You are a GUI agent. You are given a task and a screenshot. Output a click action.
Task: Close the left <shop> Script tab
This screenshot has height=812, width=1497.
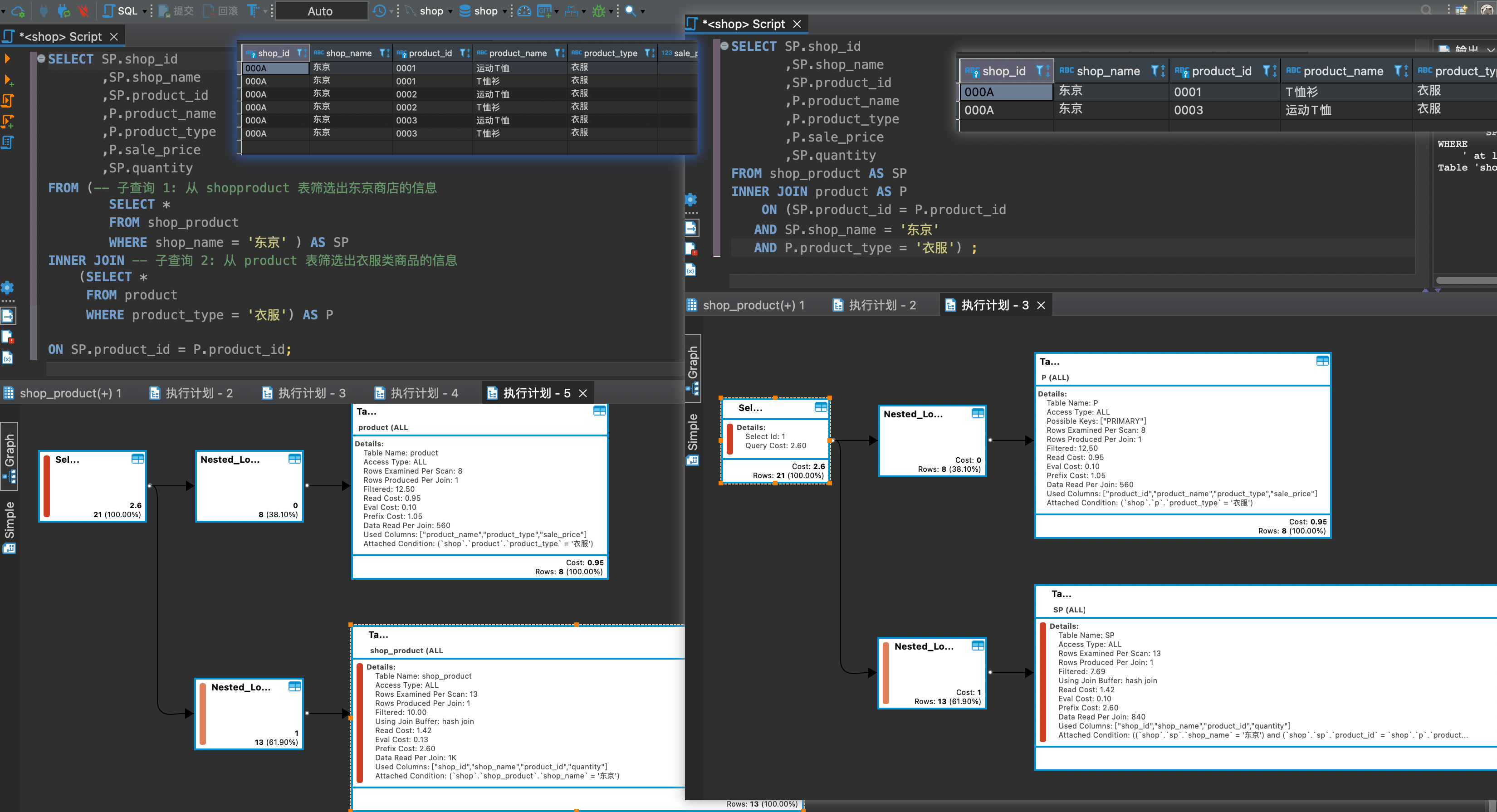pyautogui.click(x=114, y=36)
